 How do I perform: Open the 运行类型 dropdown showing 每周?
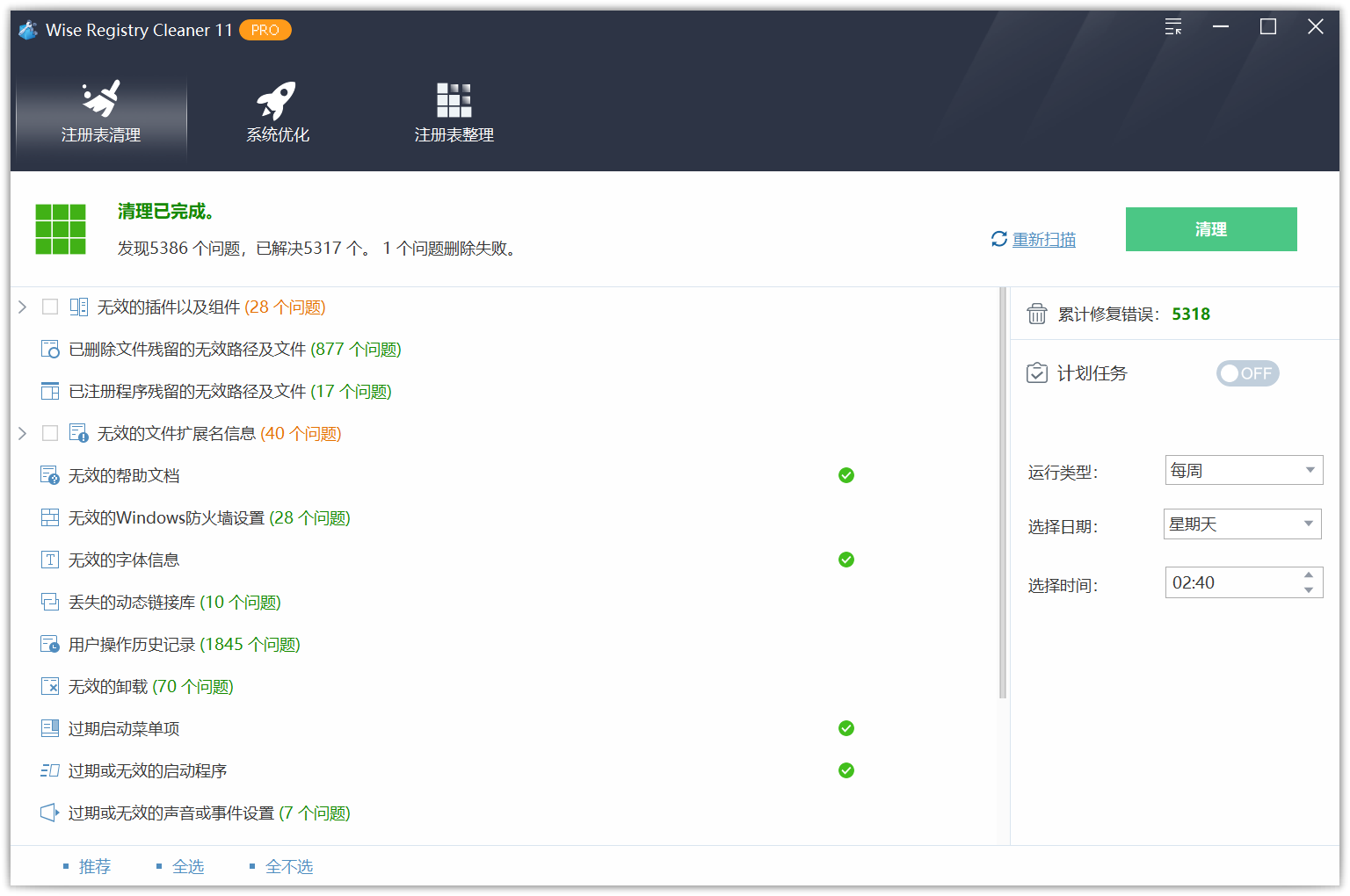point(1244,470)
